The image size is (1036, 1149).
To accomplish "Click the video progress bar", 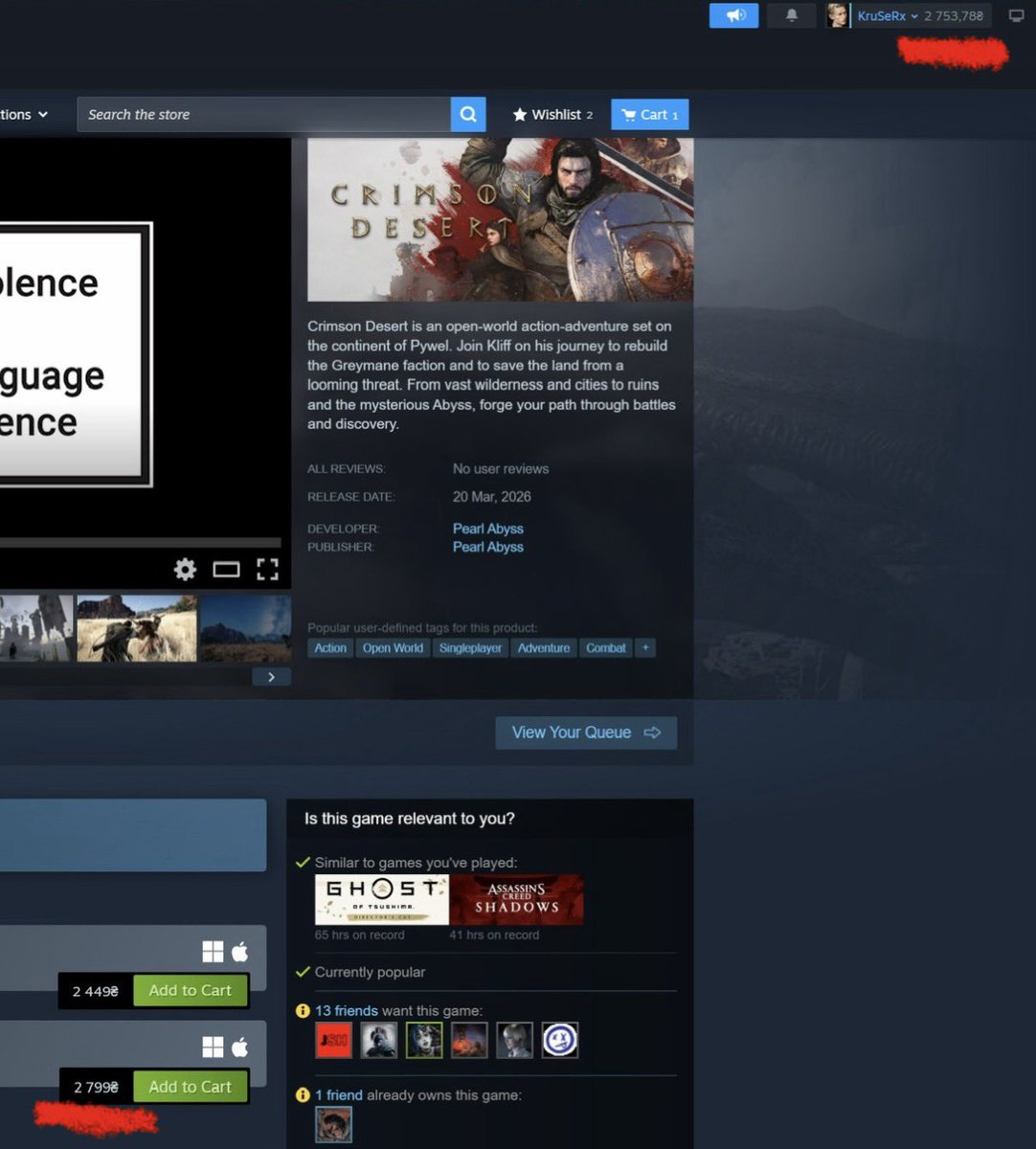I will 141,543.
